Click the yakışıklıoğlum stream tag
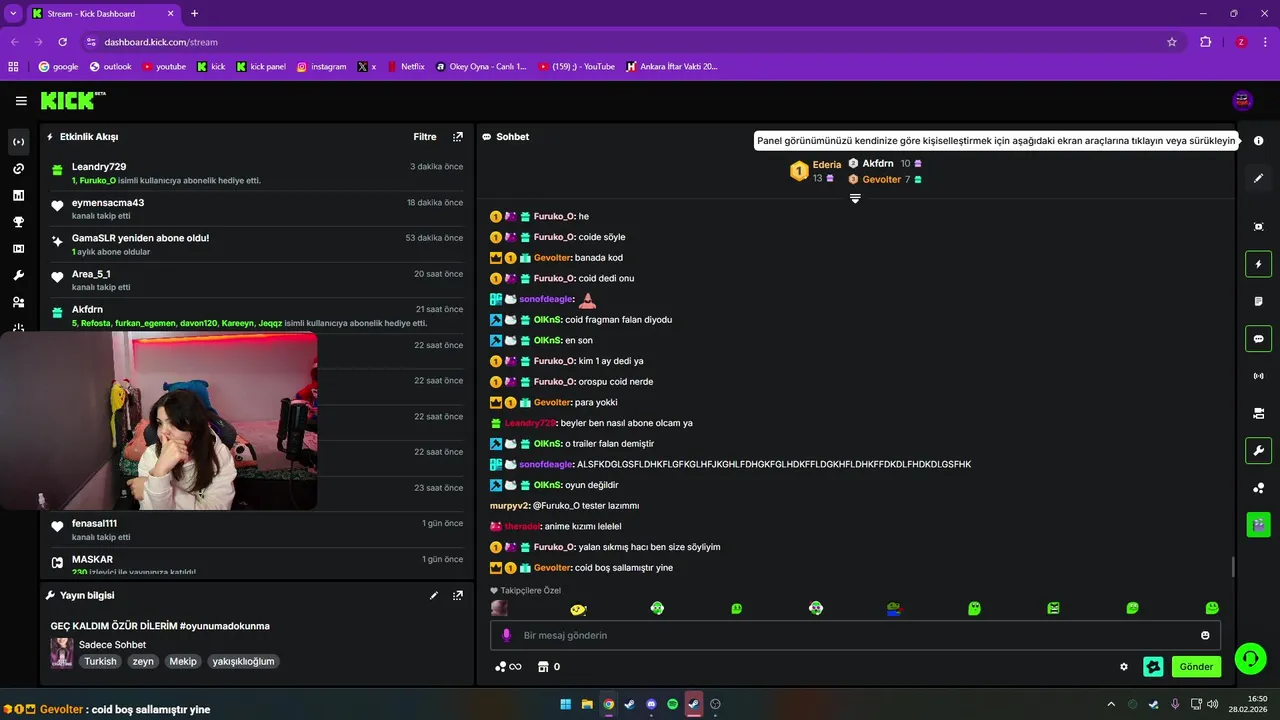Image resolution: width=1280 pixels, height=720 pixels. pos(243,661)
